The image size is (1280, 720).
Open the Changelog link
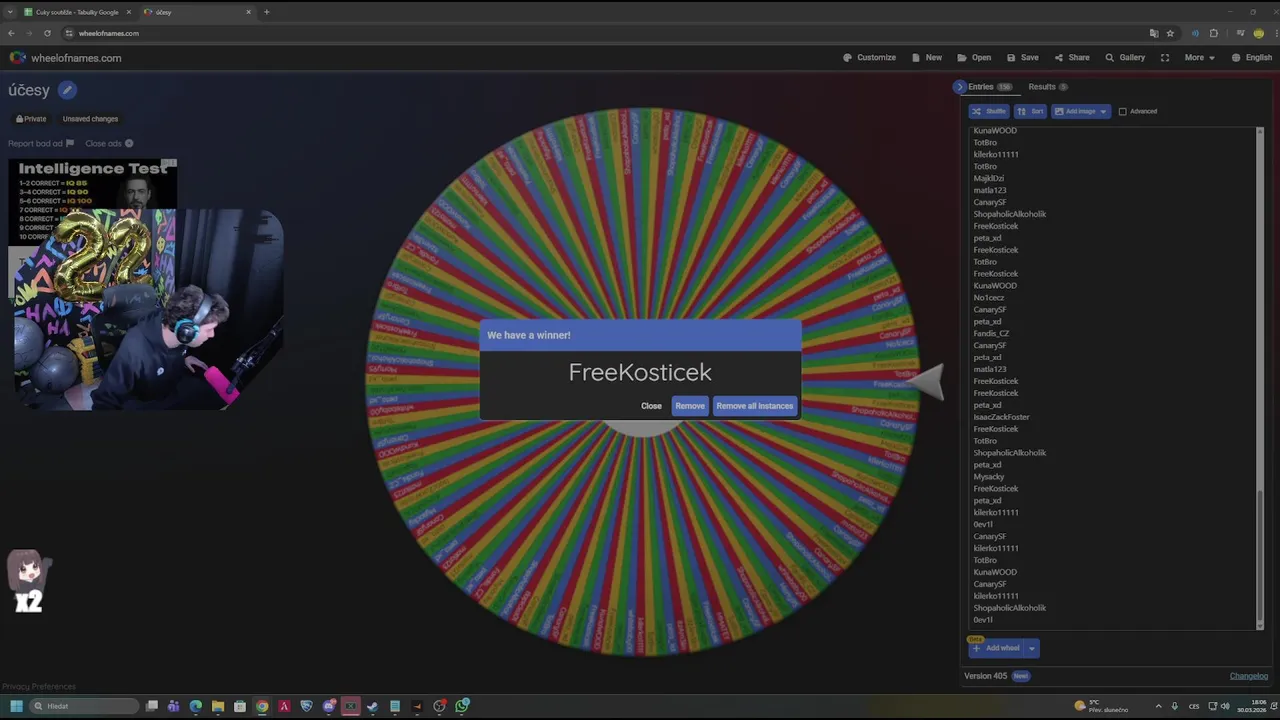1248,676
